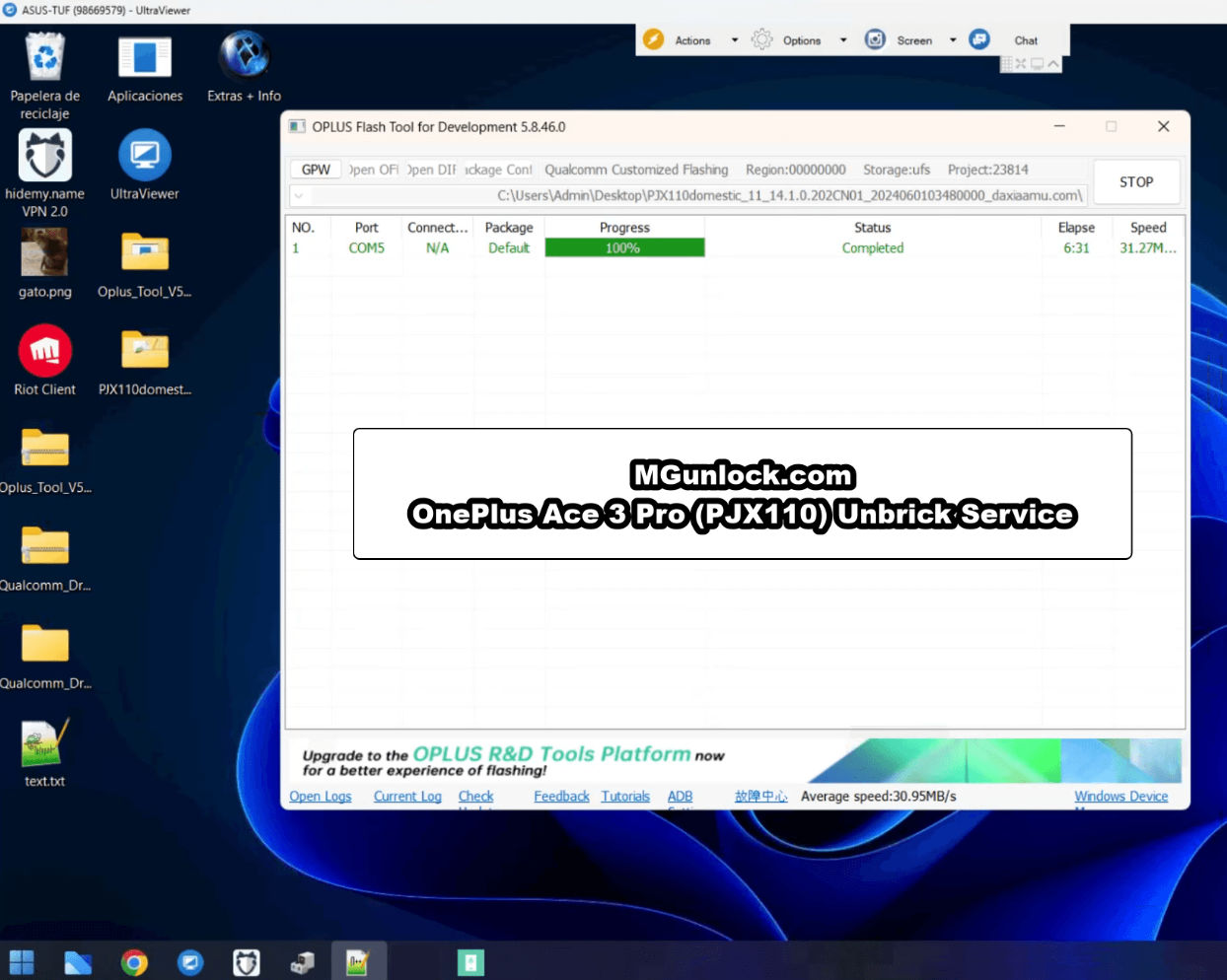Click the Open DIR button
The image size is (1227, 980).
point(431,170)
